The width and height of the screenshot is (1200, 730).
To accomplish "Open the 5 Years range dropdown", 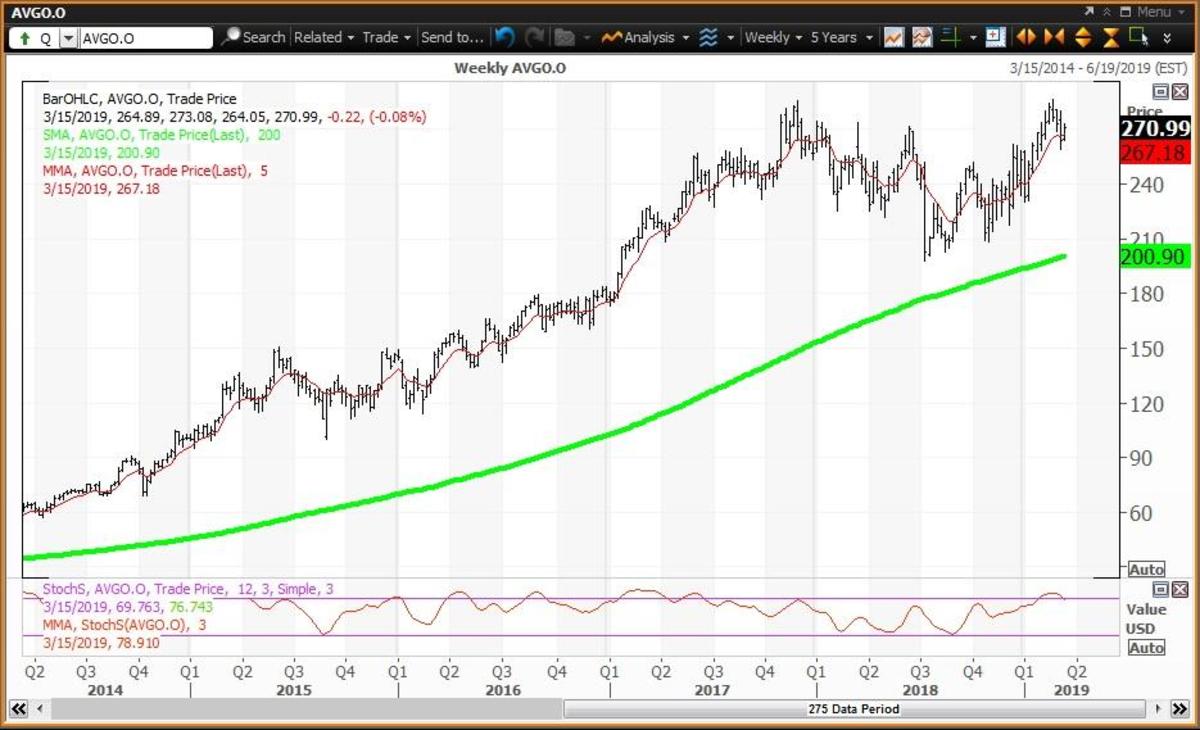I will point(840,37).
